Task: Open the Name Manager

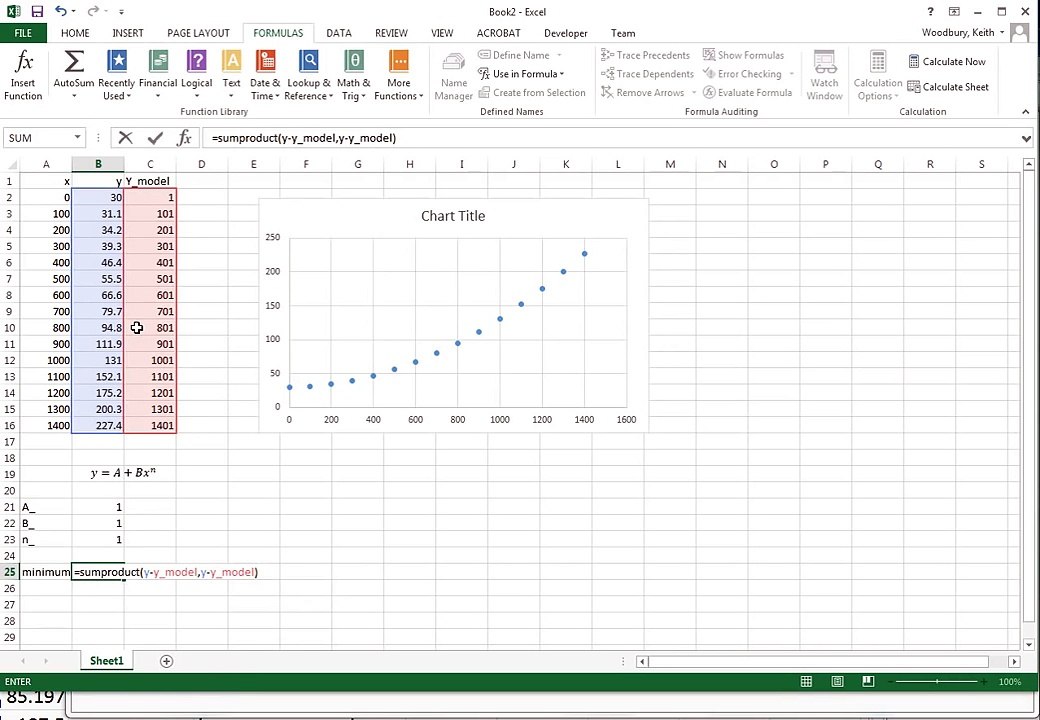Action: coord(454,75)
